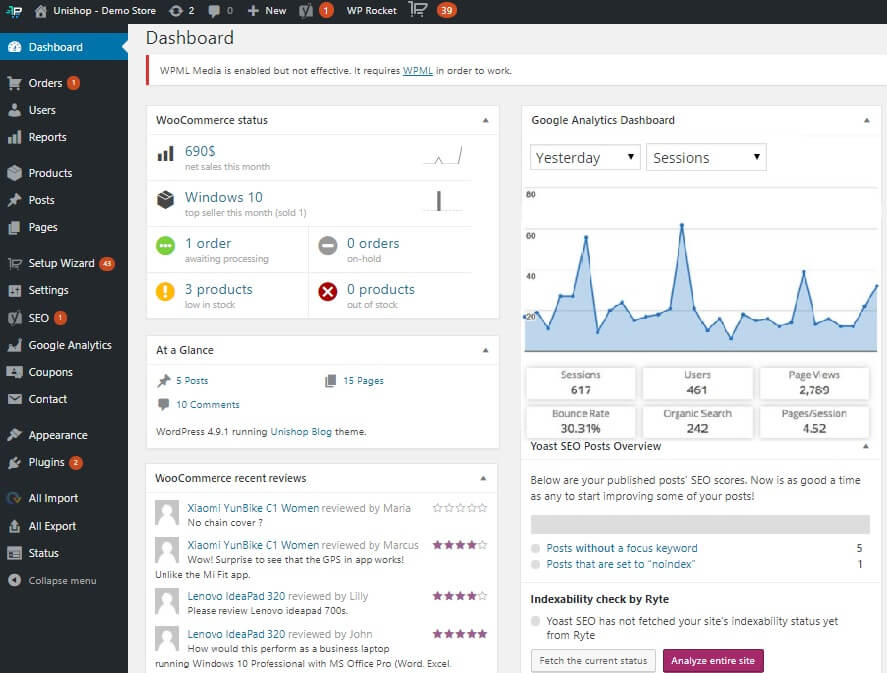
Task: Click the updates refresh icon in admin bar
Action: 176,10
